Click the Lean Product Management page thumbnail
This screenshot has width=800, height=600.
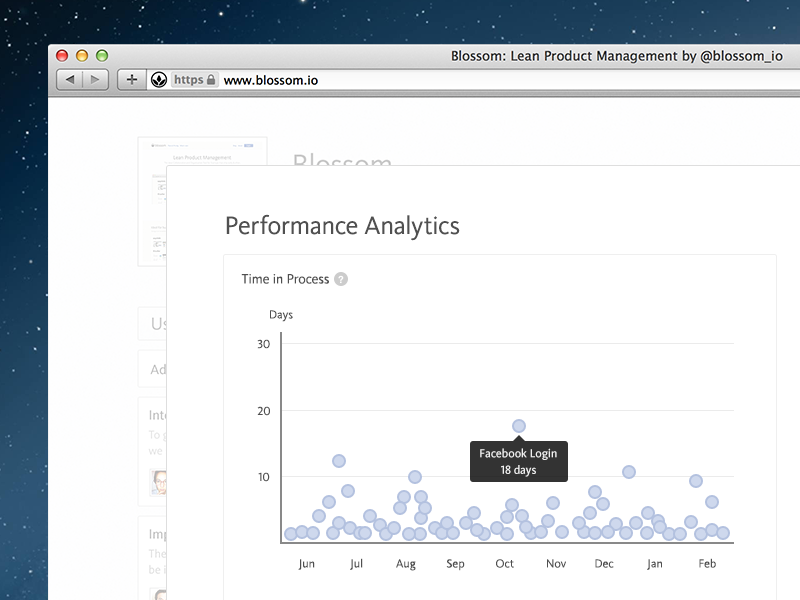coord(202,202)
